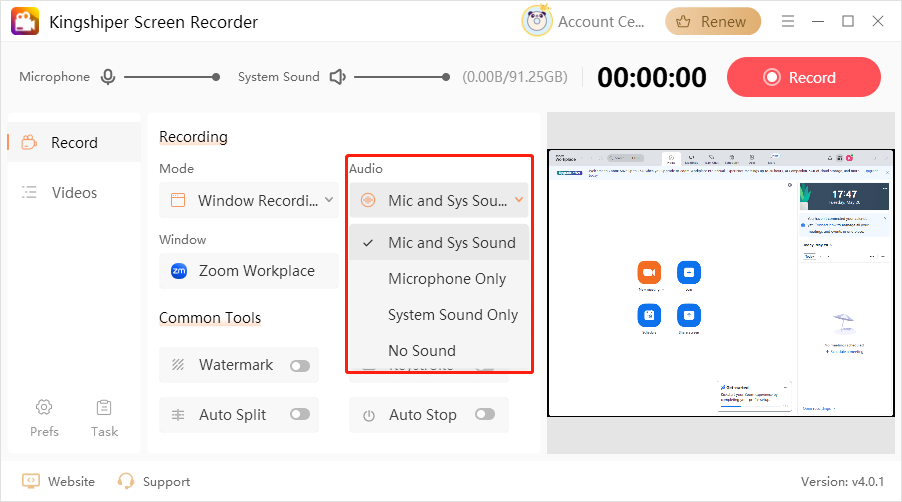Minimize the Kingshiper window
902x502 pixels.
click(818, 21)
